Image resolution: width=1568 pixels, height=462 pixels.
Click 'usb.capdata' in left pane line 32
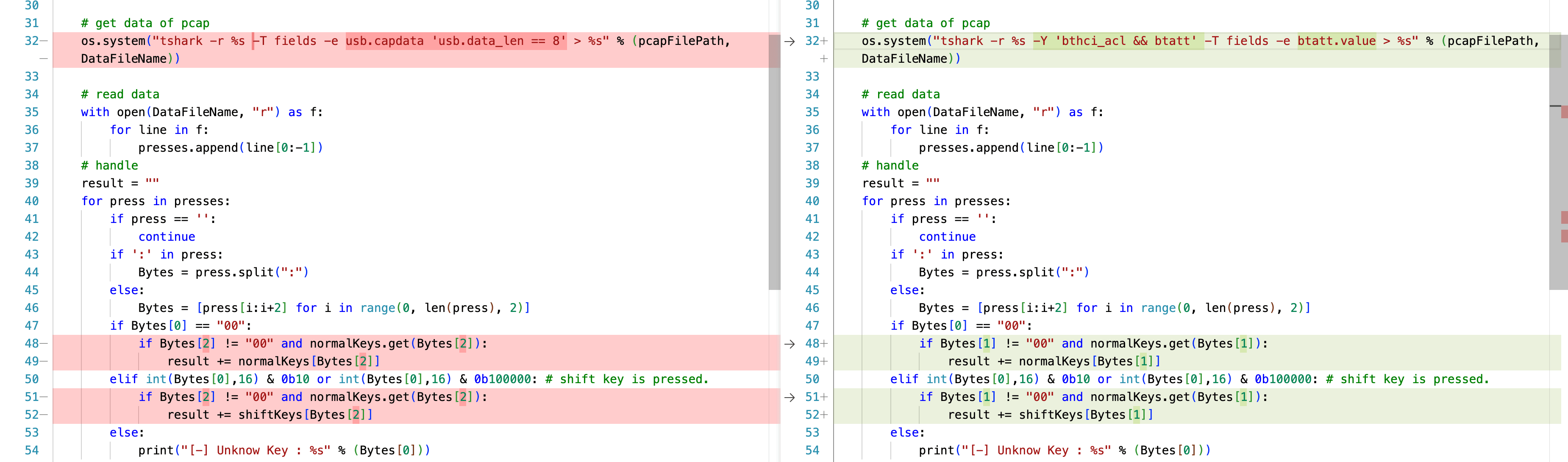pos(385,41)
